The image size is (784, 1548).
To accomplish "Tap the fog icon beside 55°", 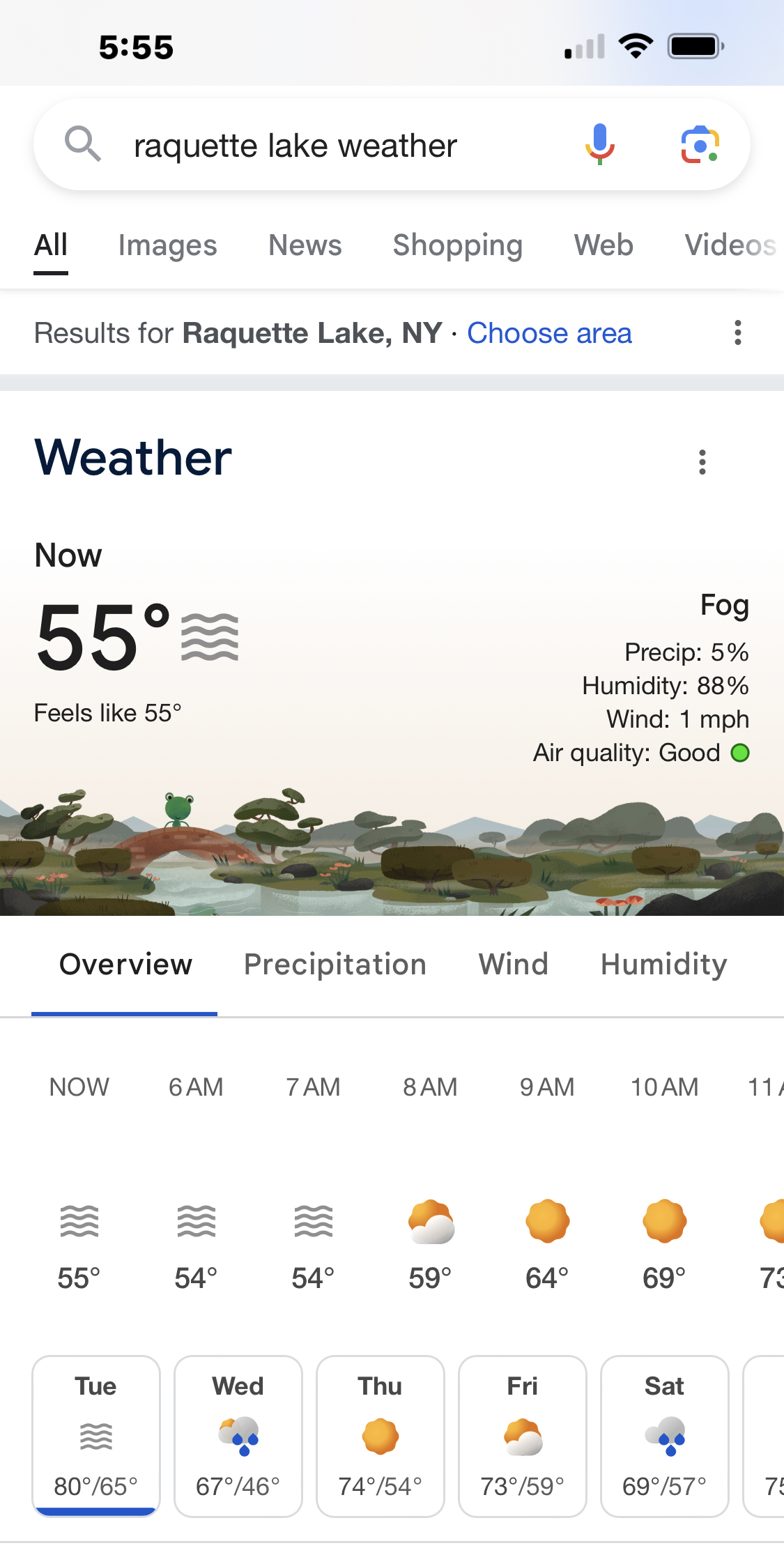I will pos(210,637).
